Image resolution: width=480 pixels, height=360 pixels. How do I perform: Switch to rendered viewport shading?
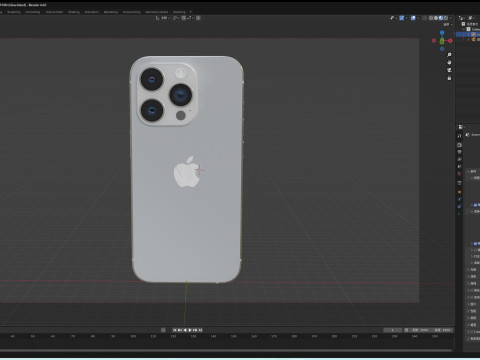(446, 18)
